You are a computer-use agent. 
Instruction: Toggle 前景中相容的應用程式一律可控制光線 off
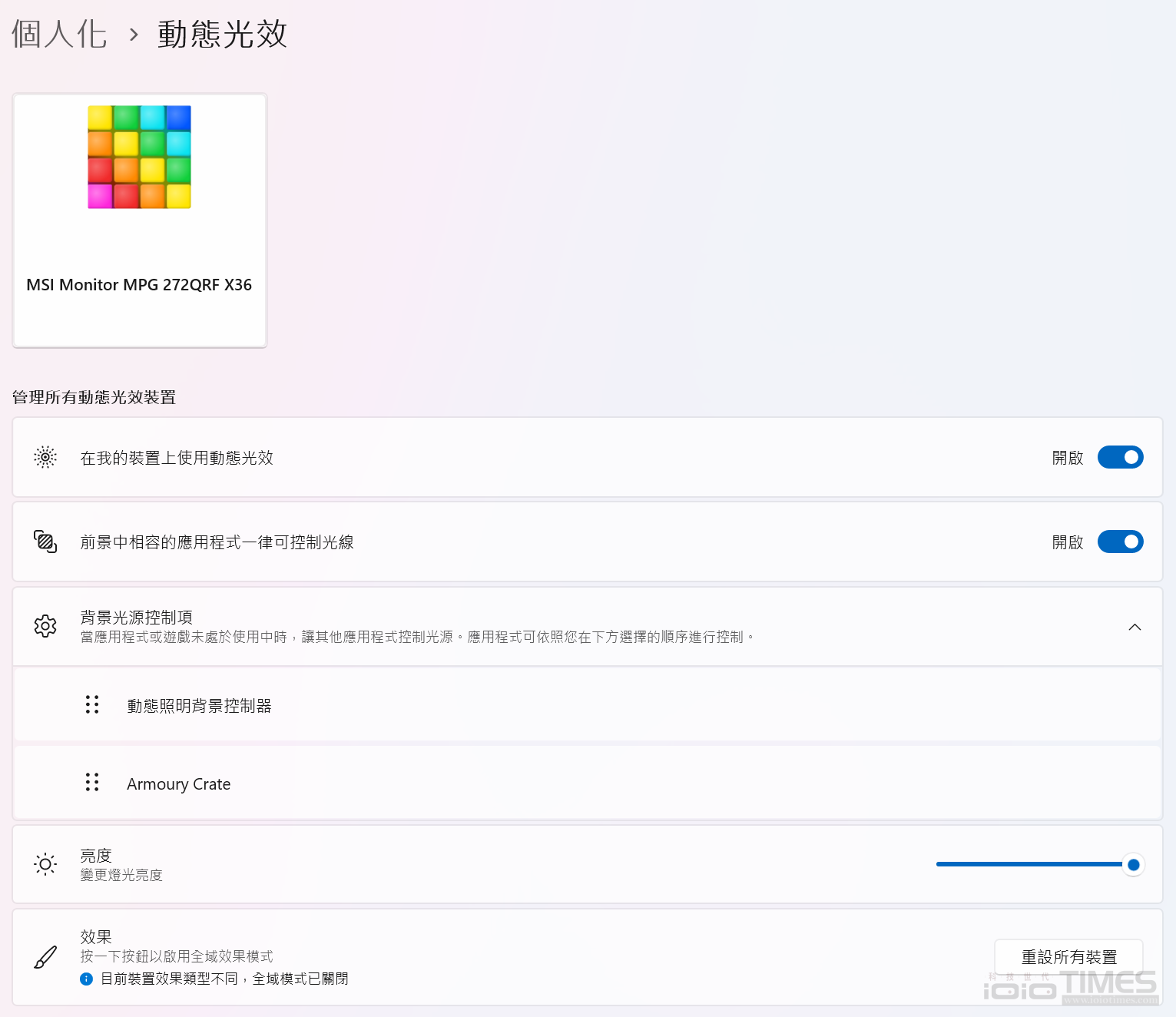tap(1120, 542)
